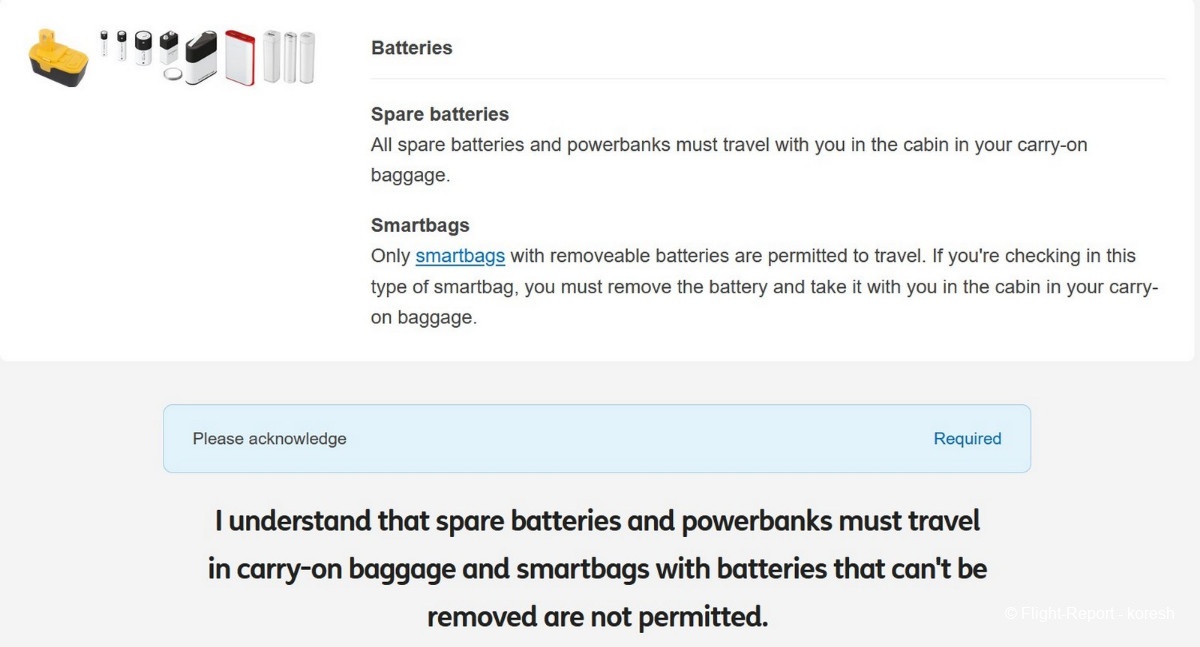Click the yellow power tool battery image

pyautogui.click(x=58, y=57)
